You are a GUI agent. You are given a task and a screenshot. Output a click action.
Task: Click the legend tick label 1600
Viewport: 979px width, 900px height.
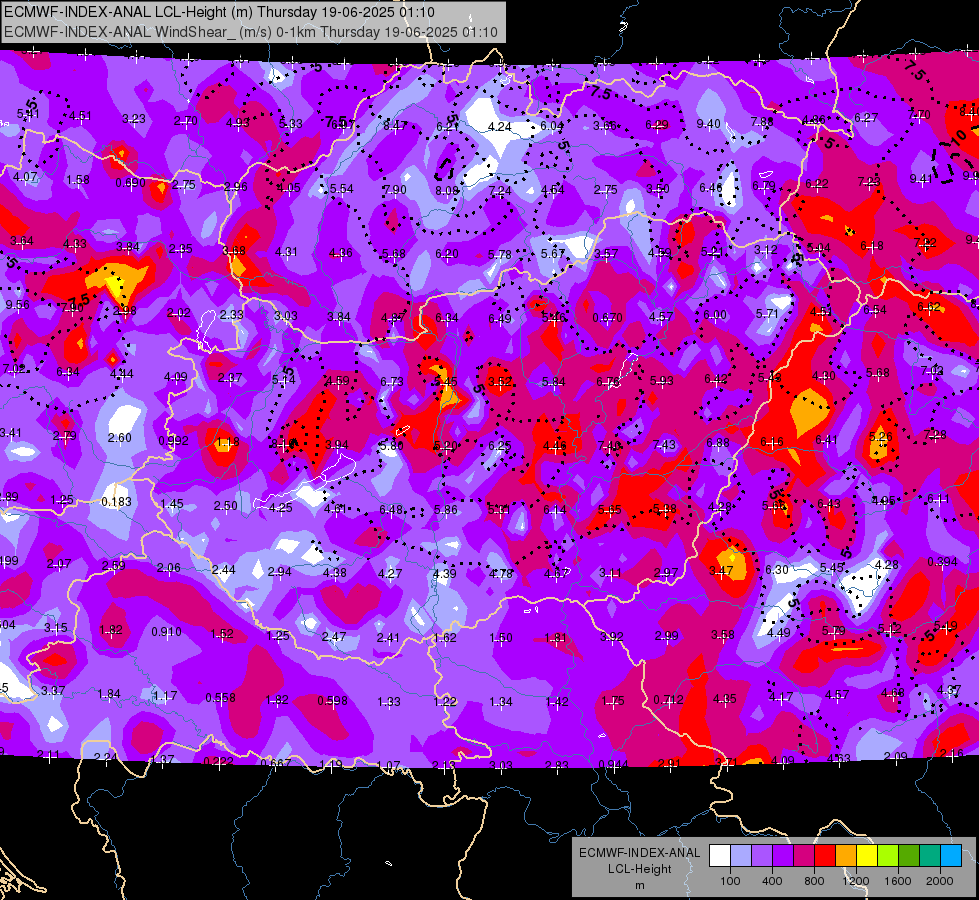pos(898,881)
